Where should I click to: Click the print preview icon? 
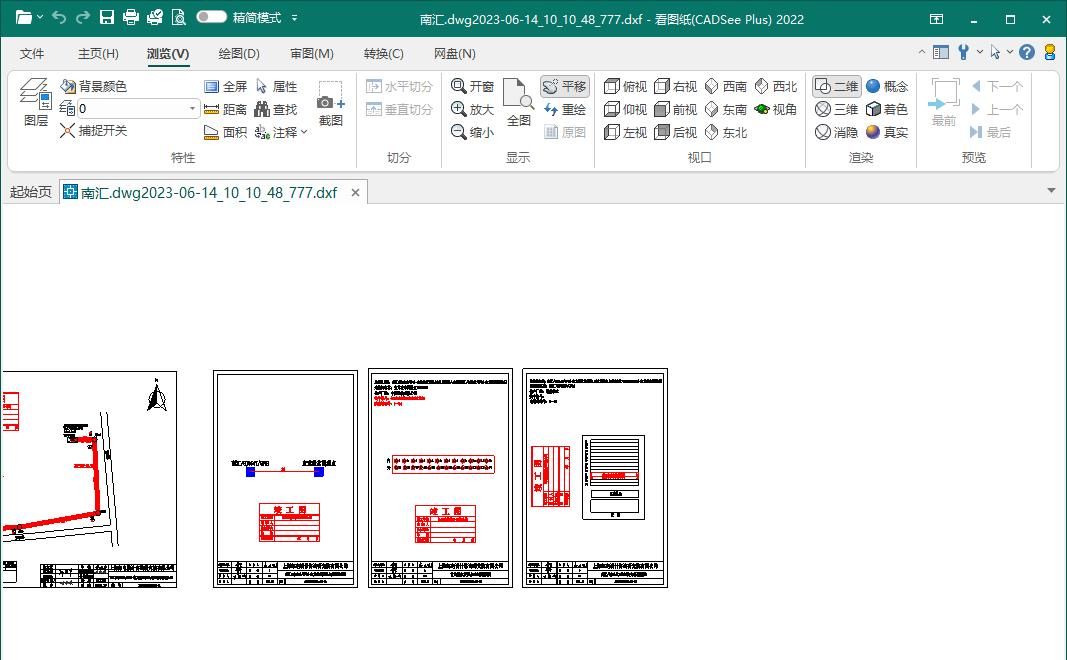pyautogui.click(x=179, y=17)
